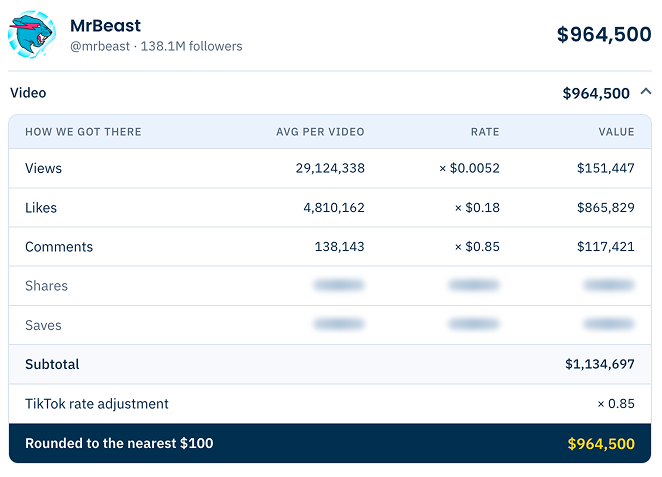Collapse the Video section chevron
Screen dimensions: 662x477
[646, 91]
